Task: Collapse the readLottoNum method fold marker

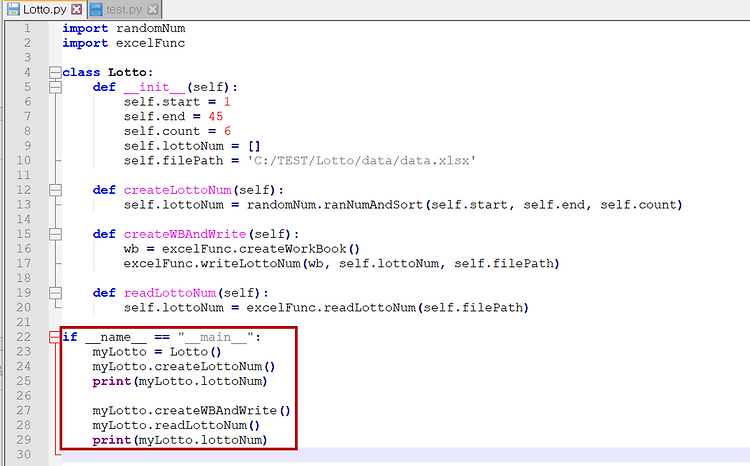Action: pos(55,293)
